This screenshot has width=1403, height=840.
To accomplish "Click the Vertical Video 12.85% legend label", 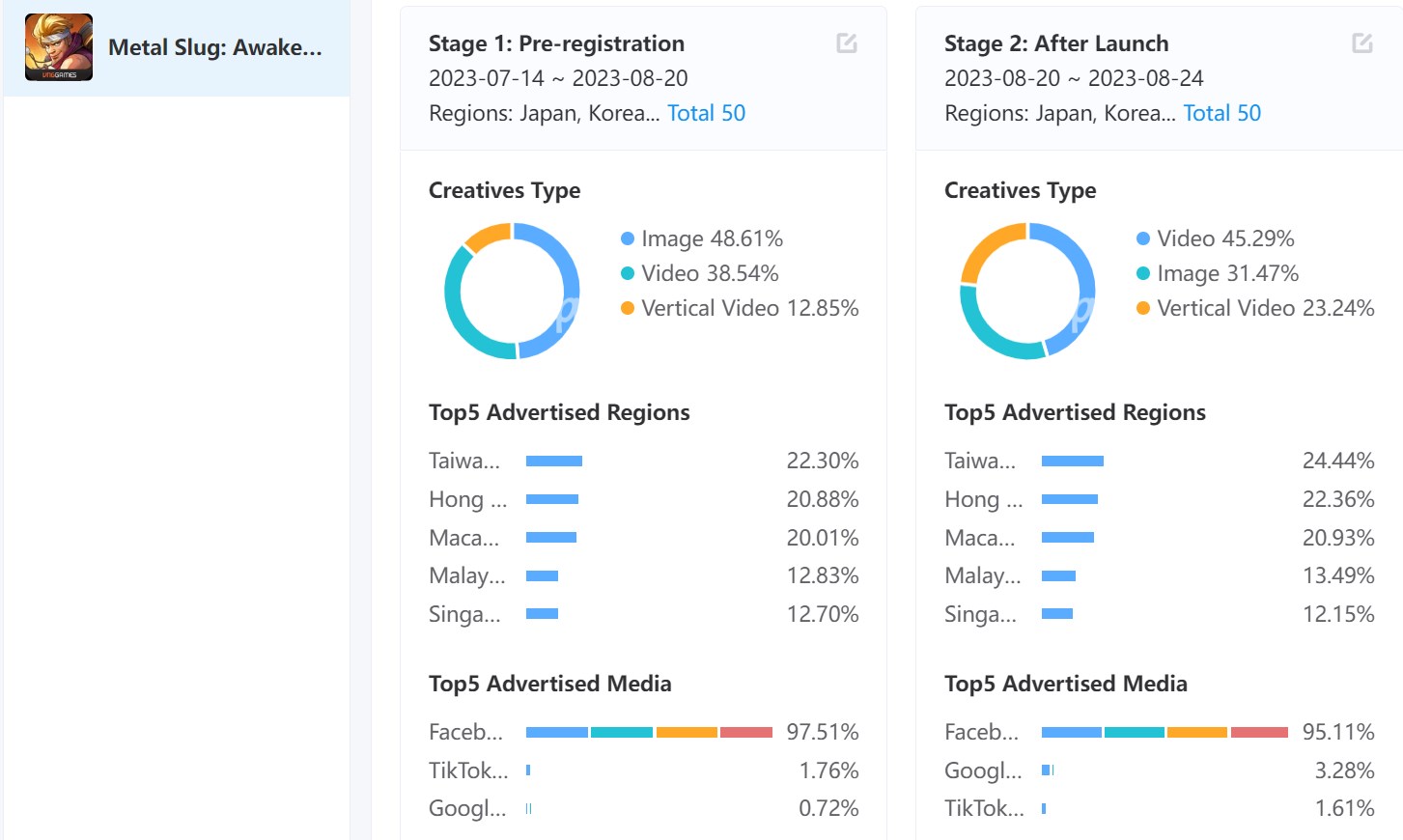I will tap(749, 308).
